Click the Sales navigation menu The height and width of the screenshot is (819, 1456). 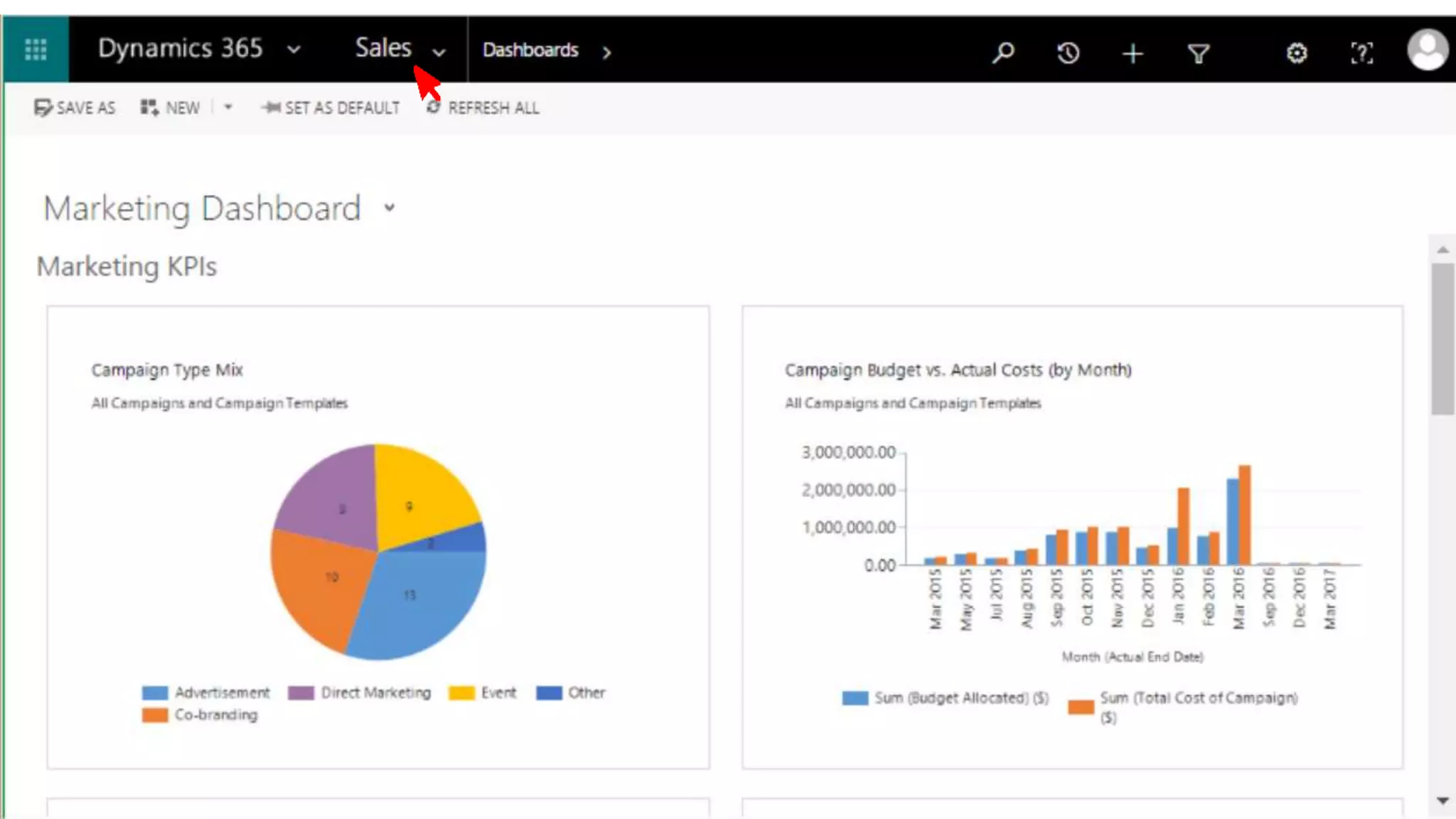[383, 48]
